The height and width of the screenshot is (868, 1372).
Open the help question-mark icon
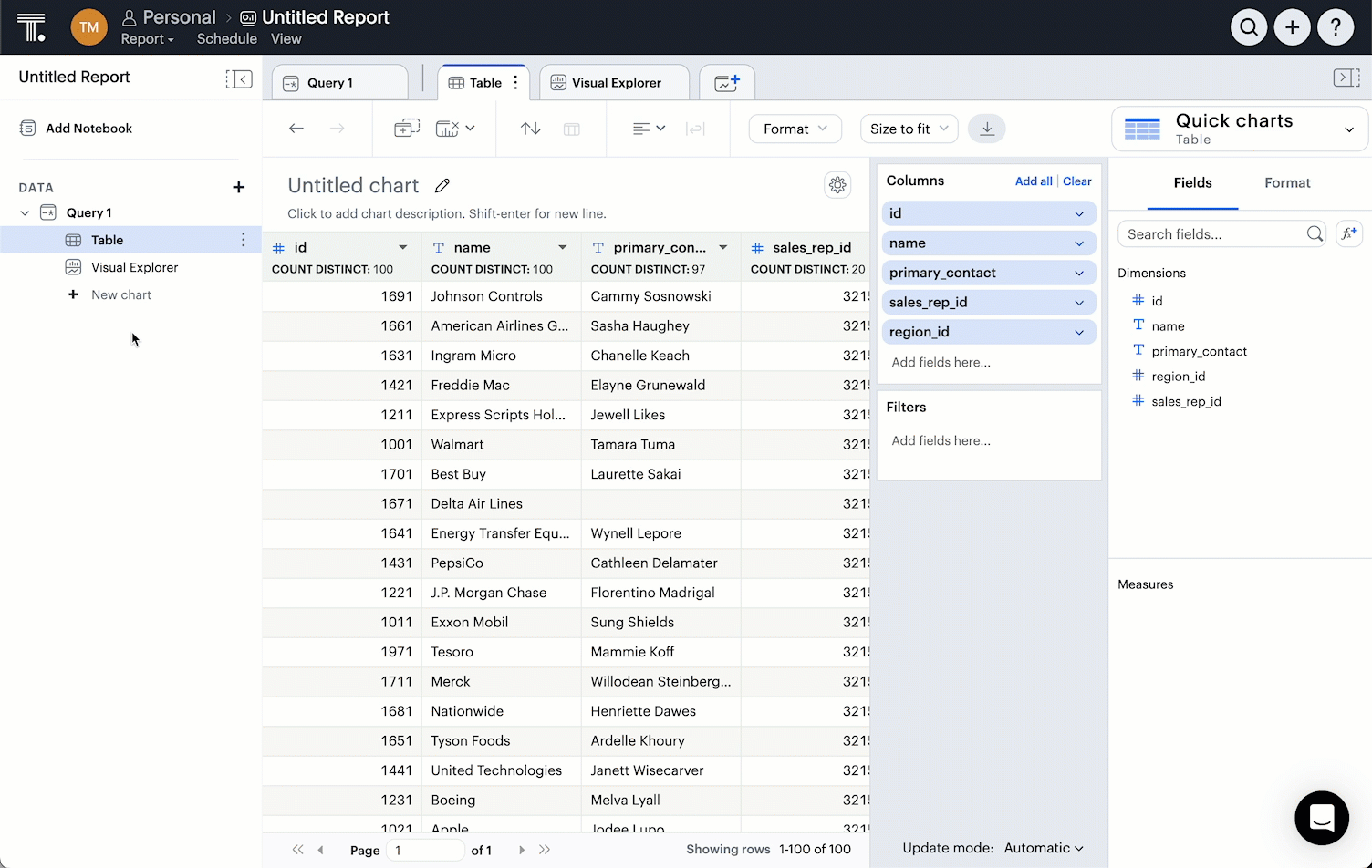(x=1336, y=26)
